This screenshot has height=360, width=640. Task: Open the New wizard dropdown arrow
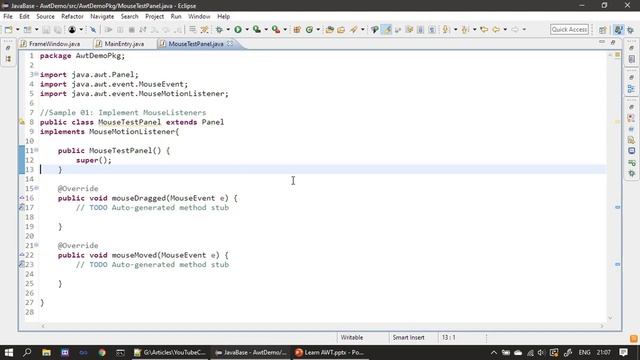pos(17,29)
